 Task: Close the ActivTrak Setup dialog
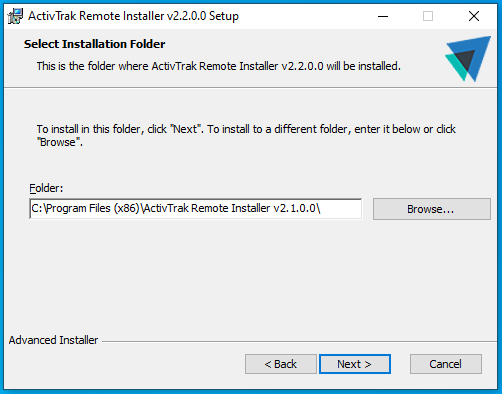(x=474, y=16)
